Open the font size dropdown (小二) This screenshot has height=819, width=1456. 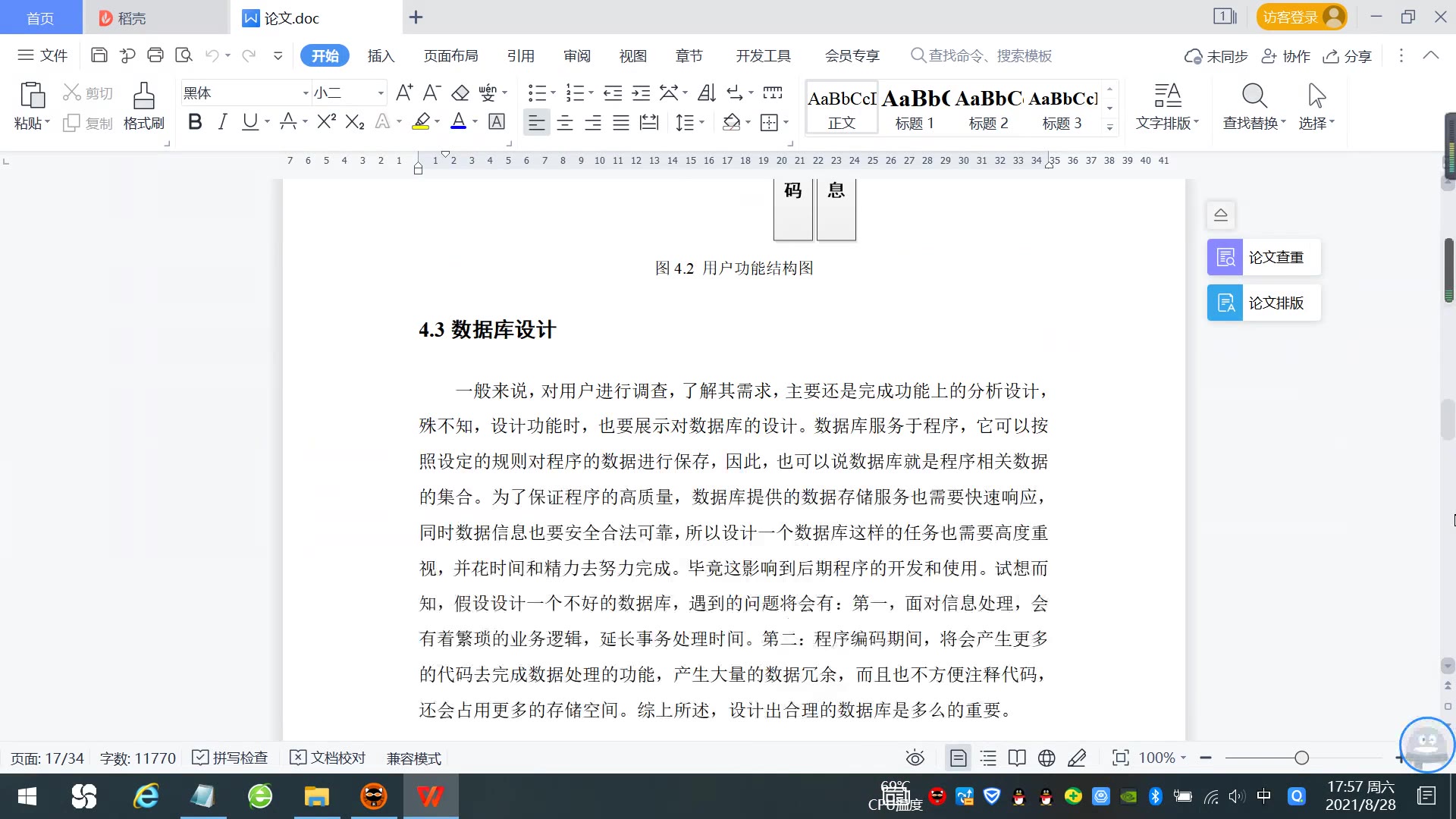point(381,93)
